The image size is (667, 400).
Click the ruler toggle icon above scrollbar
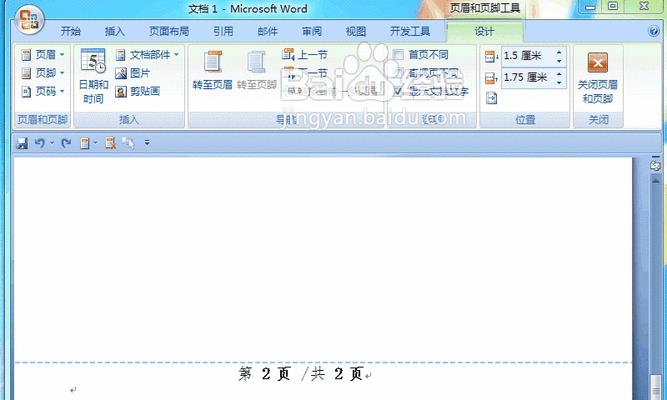pos(656,166)
